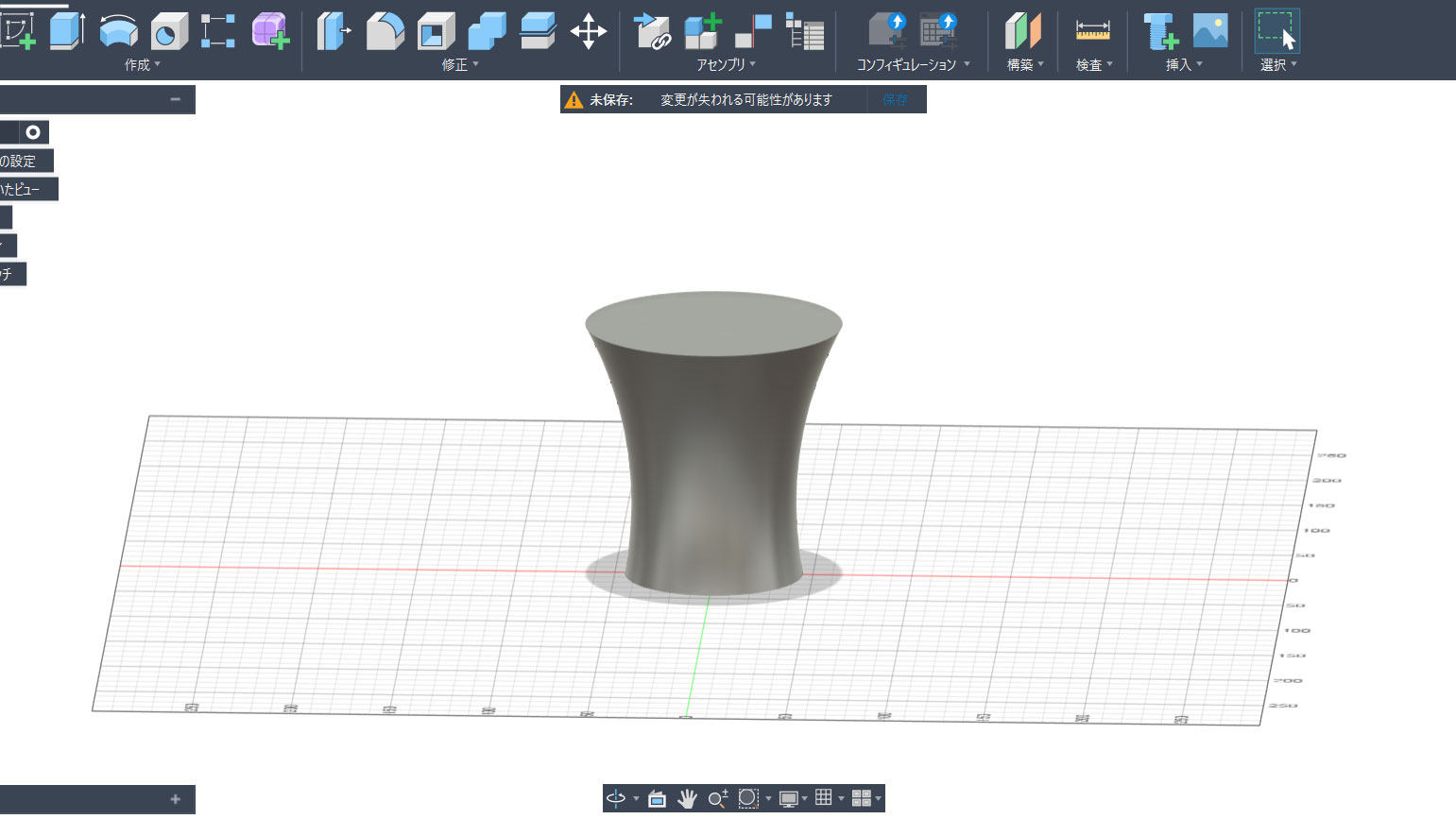Open the Zoom window tool
The width and height of the screenshot is (1456, 819).
[747, 798]
